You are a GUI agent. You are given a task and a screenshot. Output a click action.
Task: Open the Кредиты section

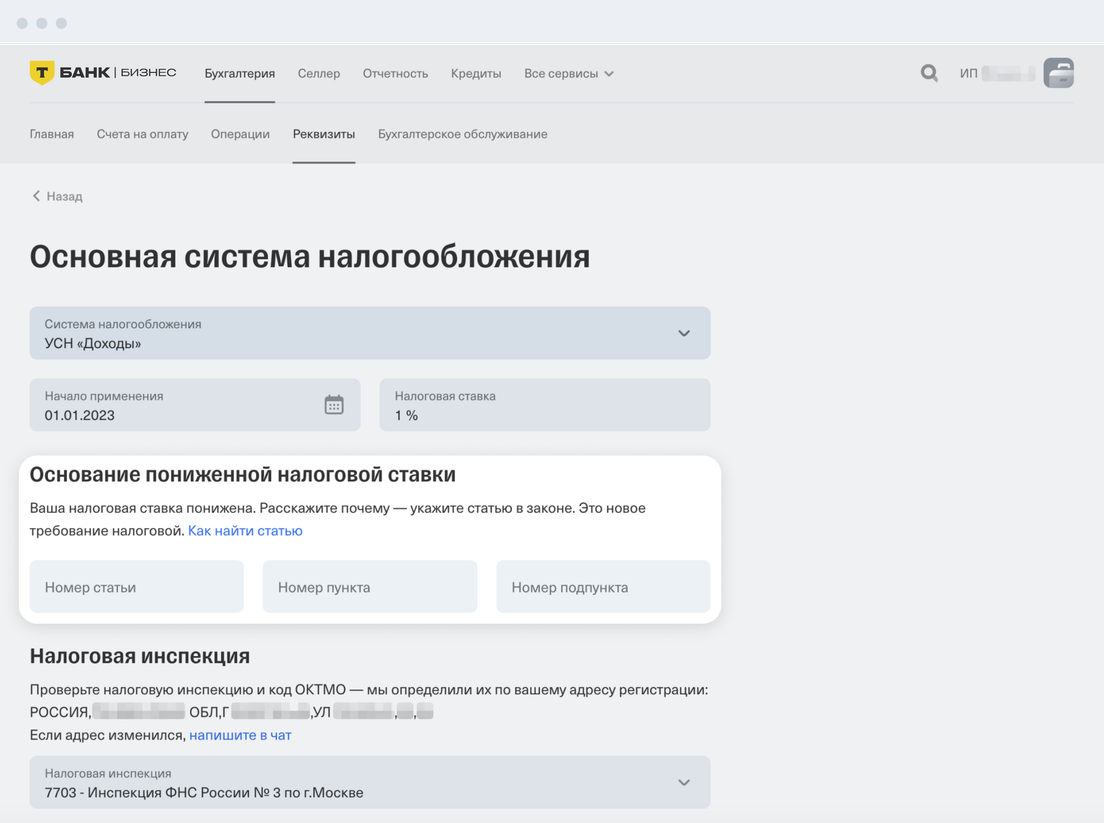pos(476,73)
